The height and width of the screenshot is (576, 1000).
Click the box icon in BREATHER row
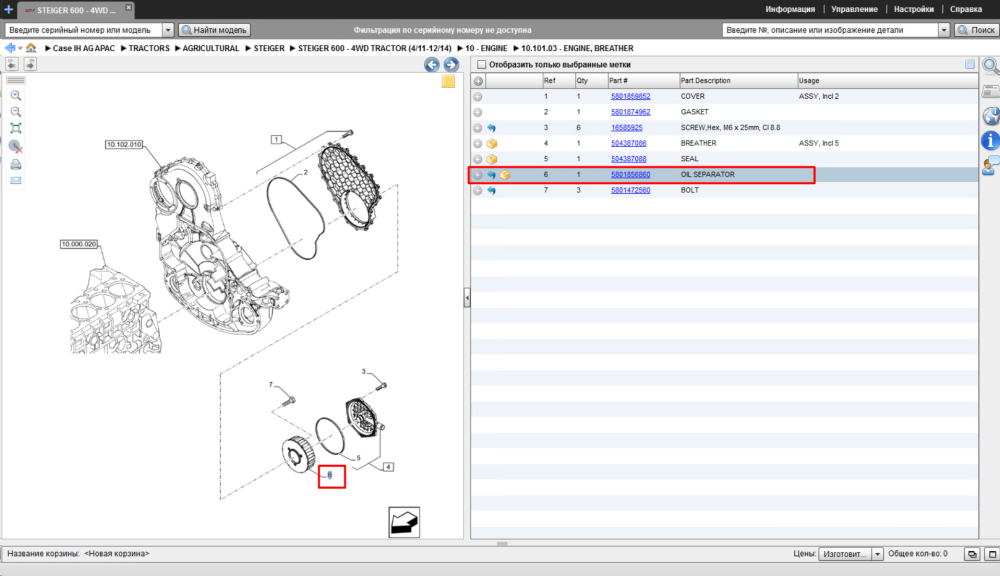pos(492,144)
